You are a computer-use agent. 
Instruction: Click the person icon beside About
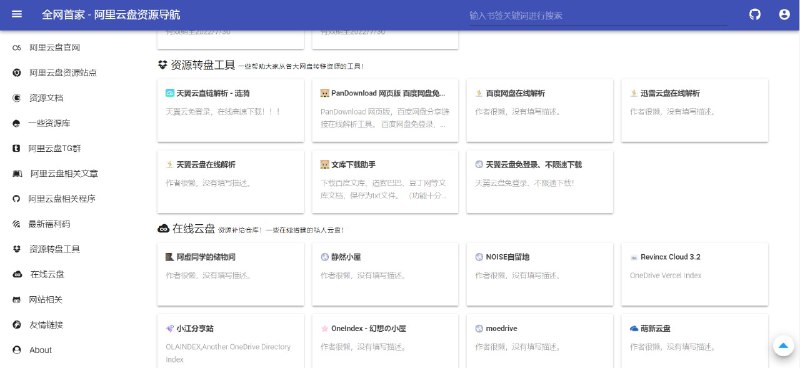[x=16, y=350]
